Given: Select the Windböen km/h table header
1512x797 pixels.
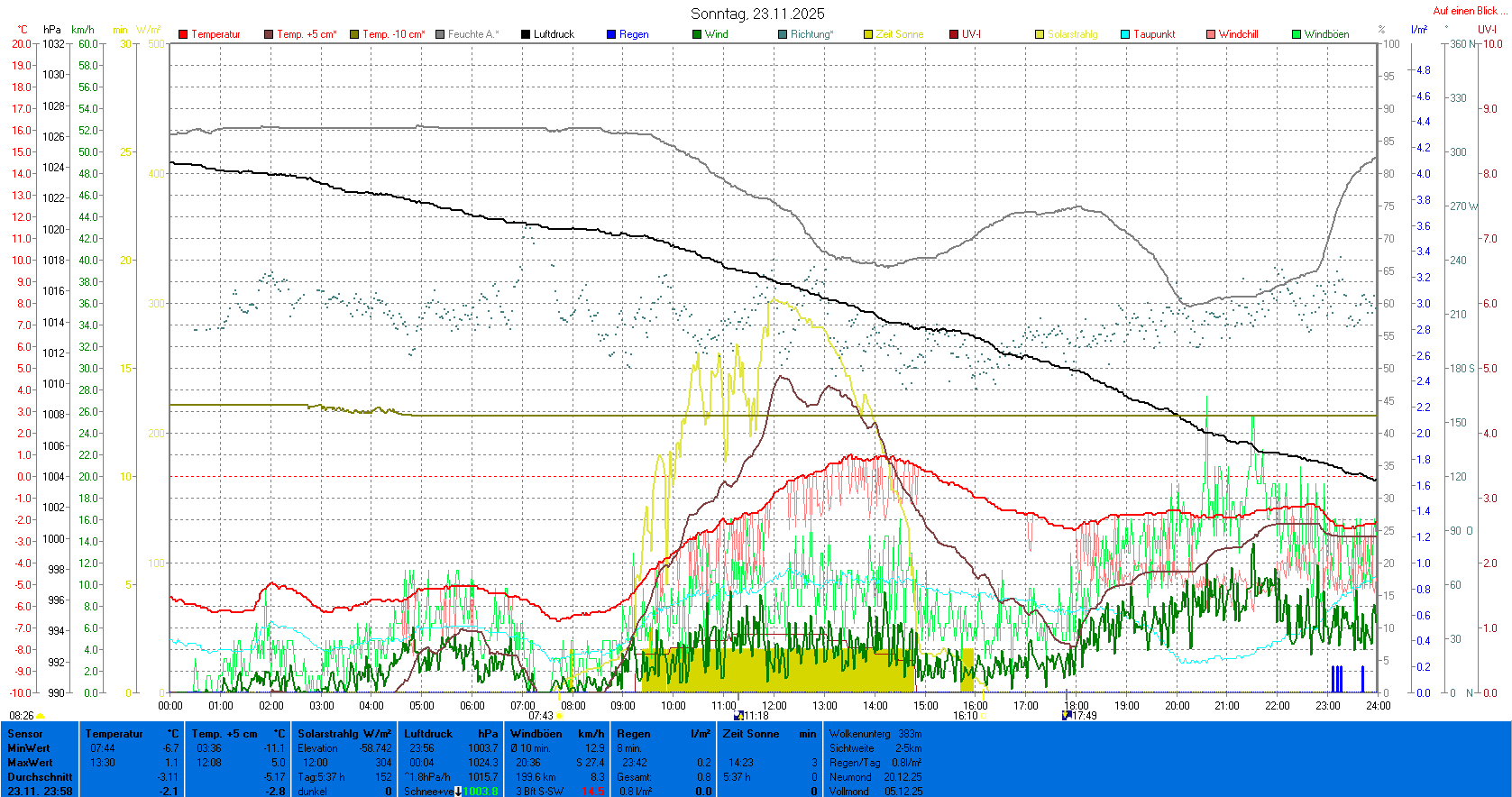Looking at the screenshot, I should click(x=556, y=734).
